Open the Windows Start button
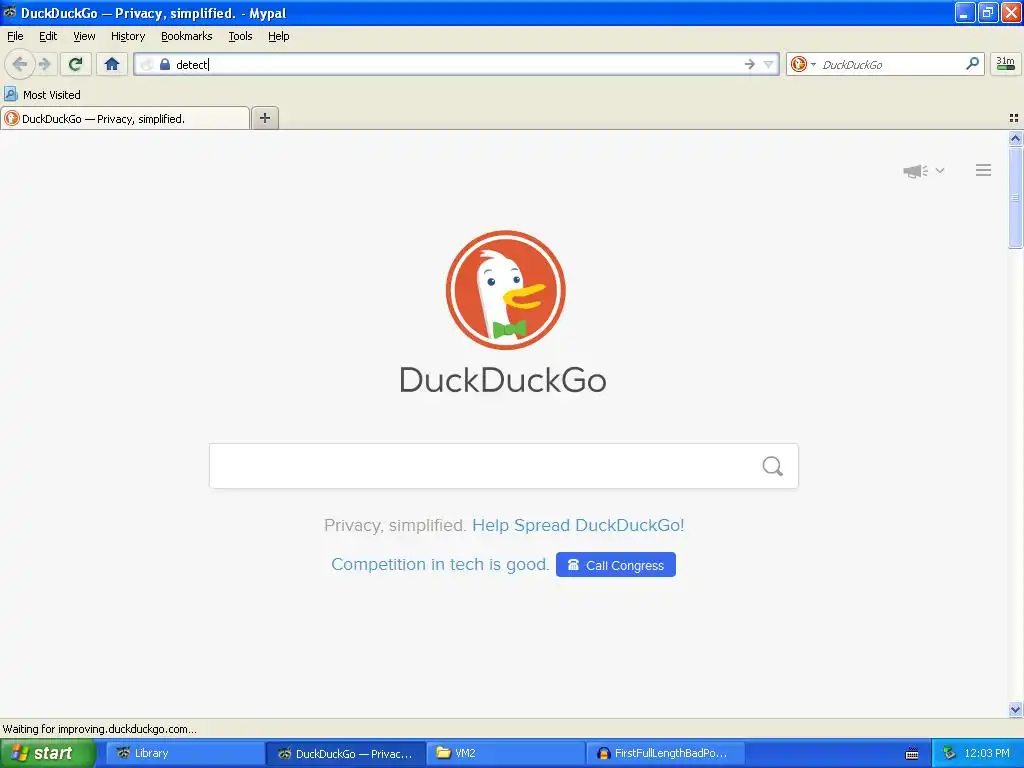 (47, 753)
